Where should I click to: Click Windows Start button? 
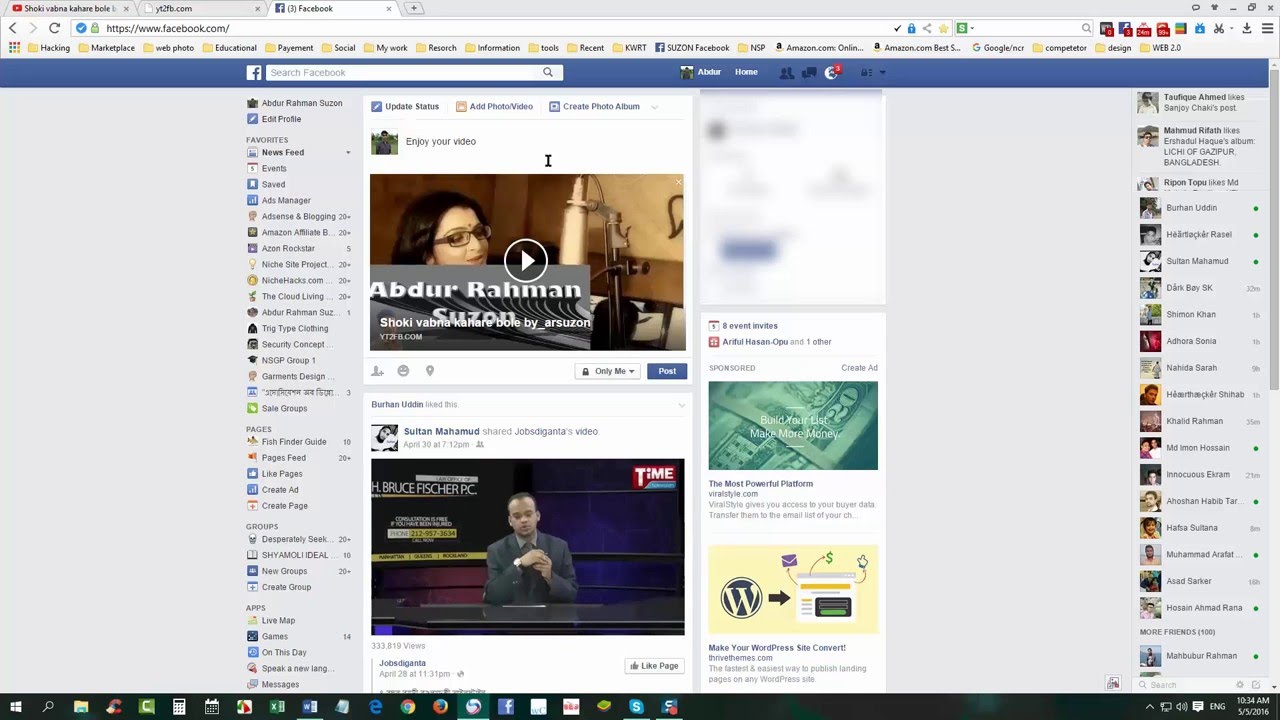pos(16,706)
